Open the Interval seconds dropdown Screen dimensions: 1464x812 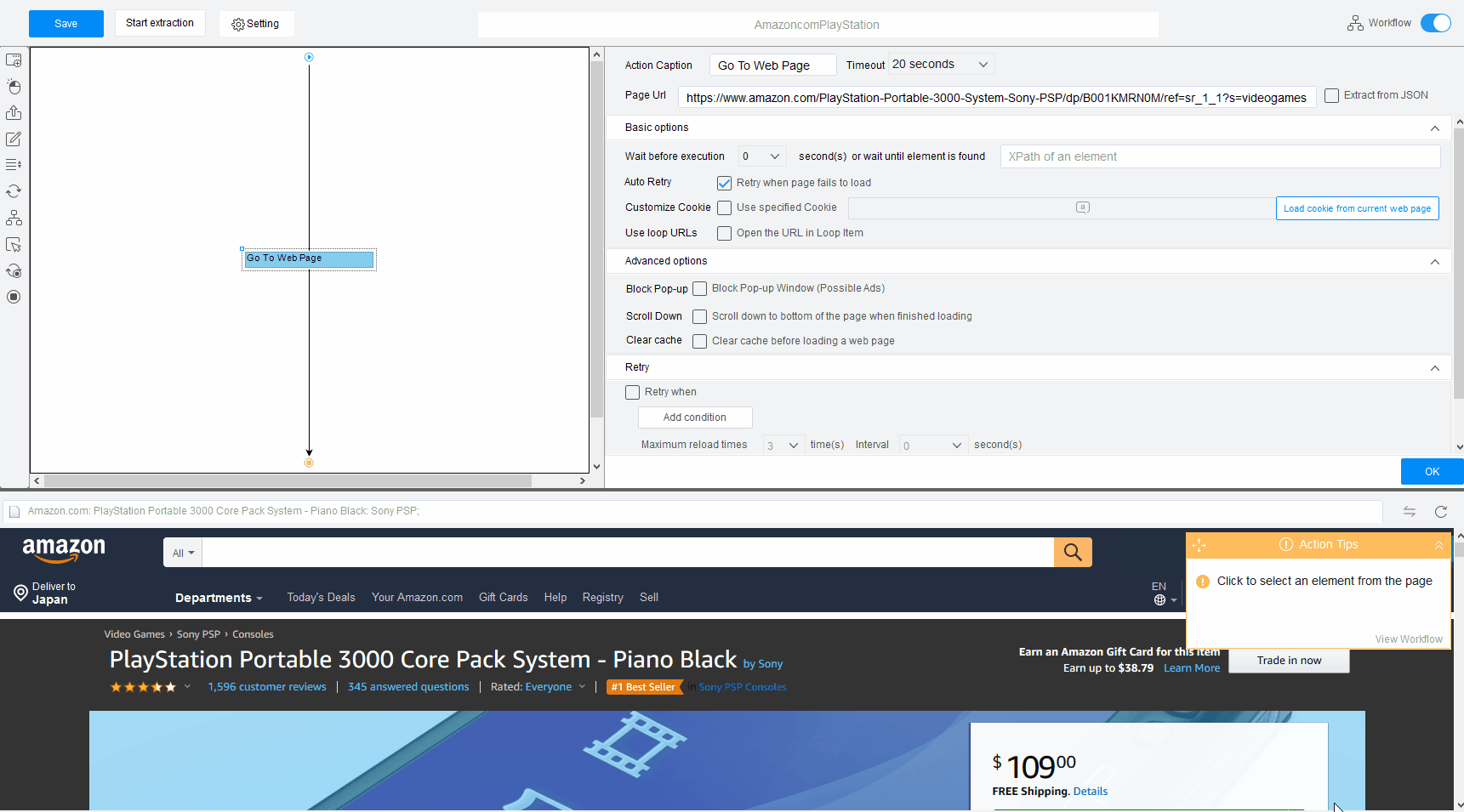coord(933,445)
